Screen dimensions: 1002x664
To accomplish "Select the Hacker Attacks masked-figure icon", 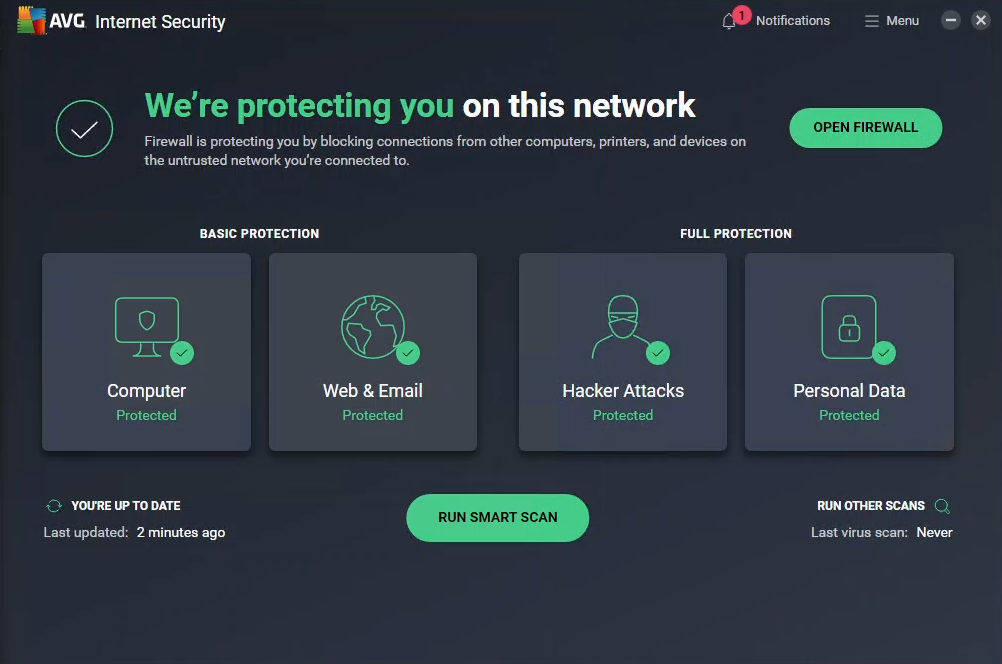I will tap(622, 322).
